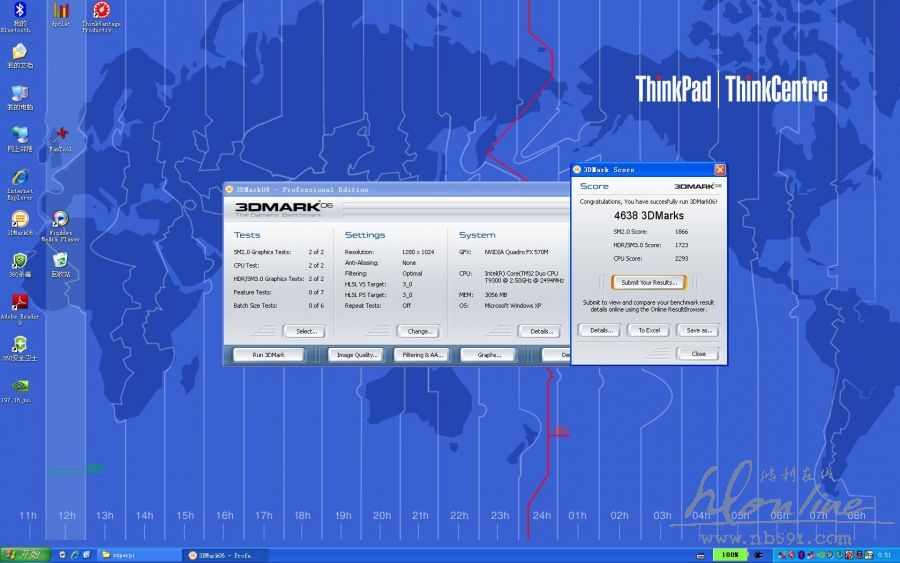Open the Filtering & AA... settings

coord(423,355)
